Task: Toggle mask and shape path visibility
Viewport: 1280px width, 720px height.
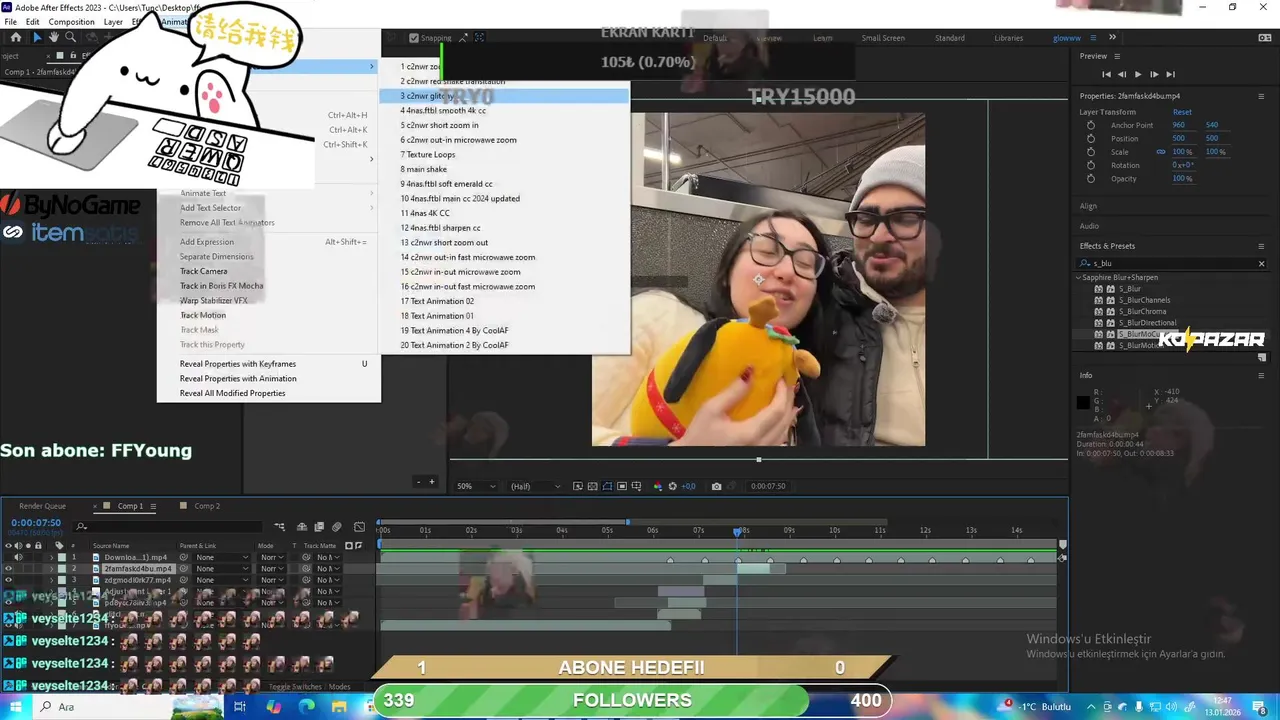Action: click(x=607, y=486)
